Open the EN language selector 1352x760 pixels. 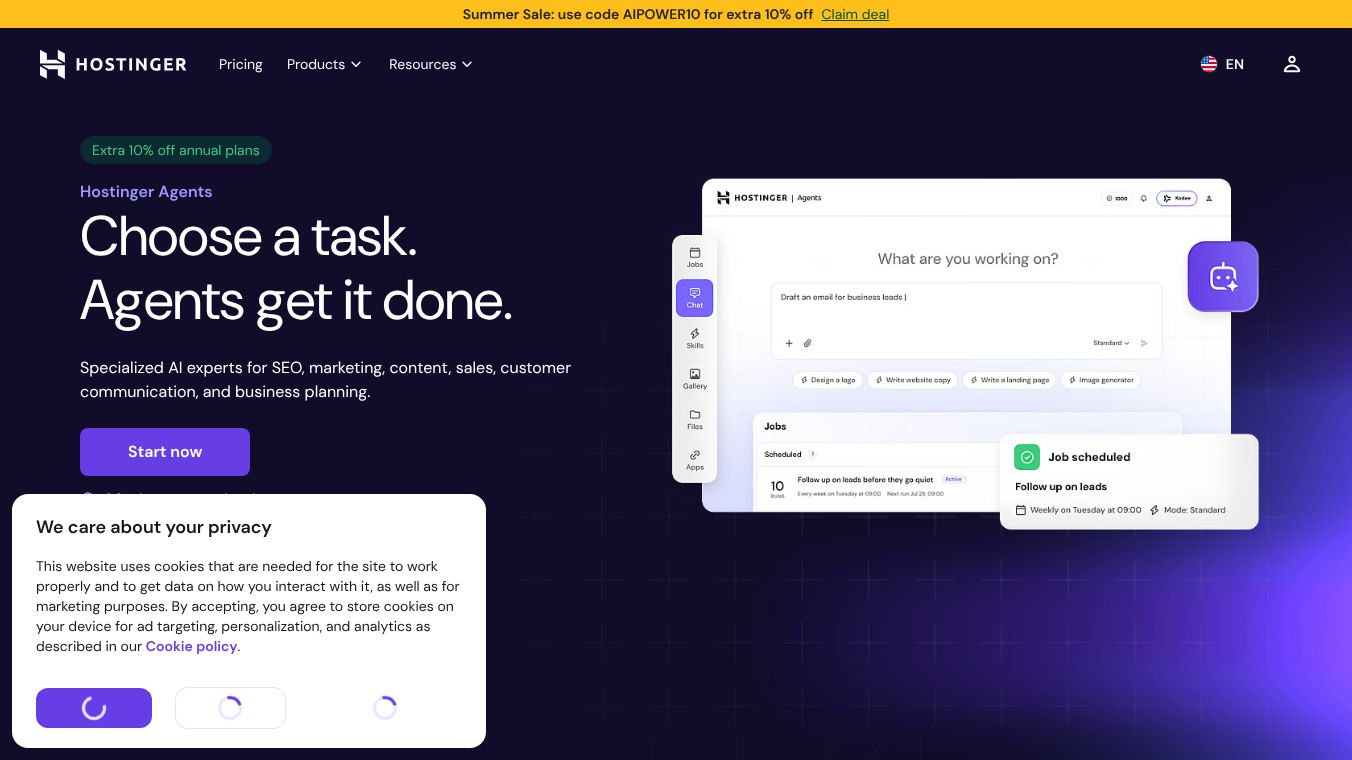[x=1222, y=64]
